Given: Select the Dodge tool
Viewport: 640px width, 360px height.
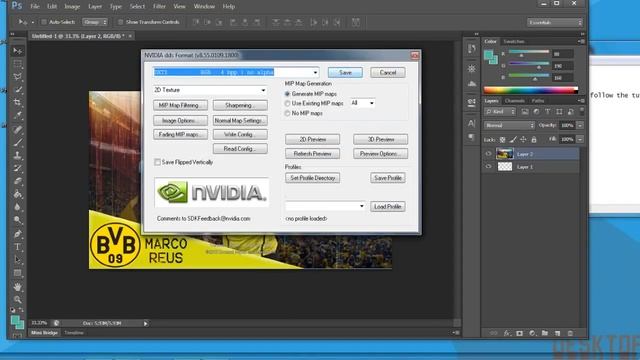Looking at the screenshot, I should click(x=17, y=220).
